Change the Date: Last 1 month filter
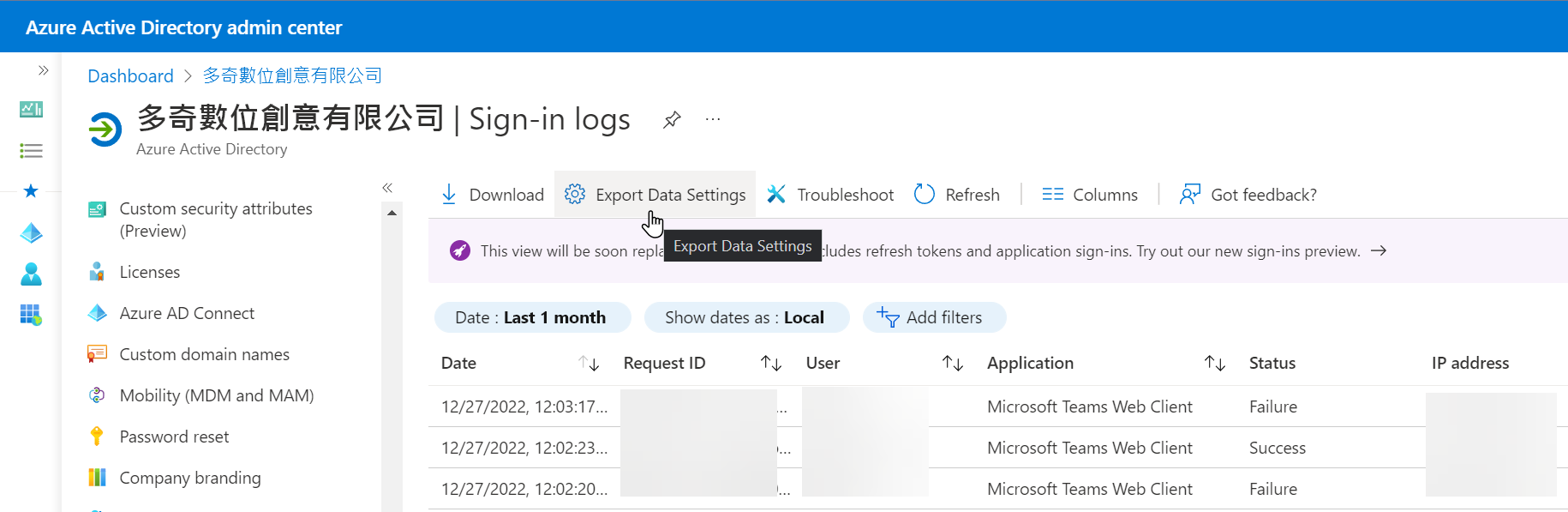1568x512 pixels. click(x=532, y=317)
